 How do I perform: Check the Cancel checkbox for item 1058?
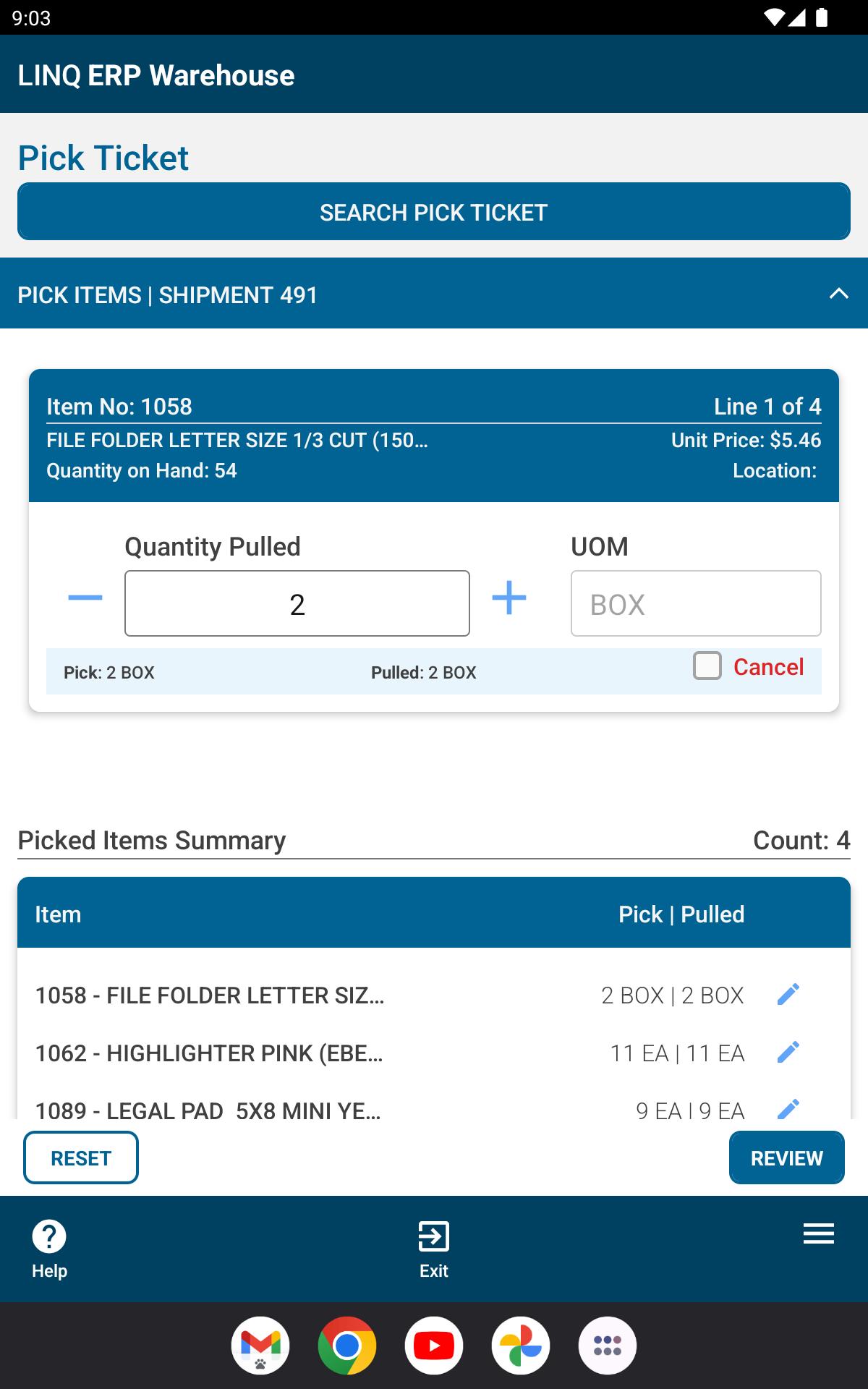pyautogui.click(x=707, y=666)
